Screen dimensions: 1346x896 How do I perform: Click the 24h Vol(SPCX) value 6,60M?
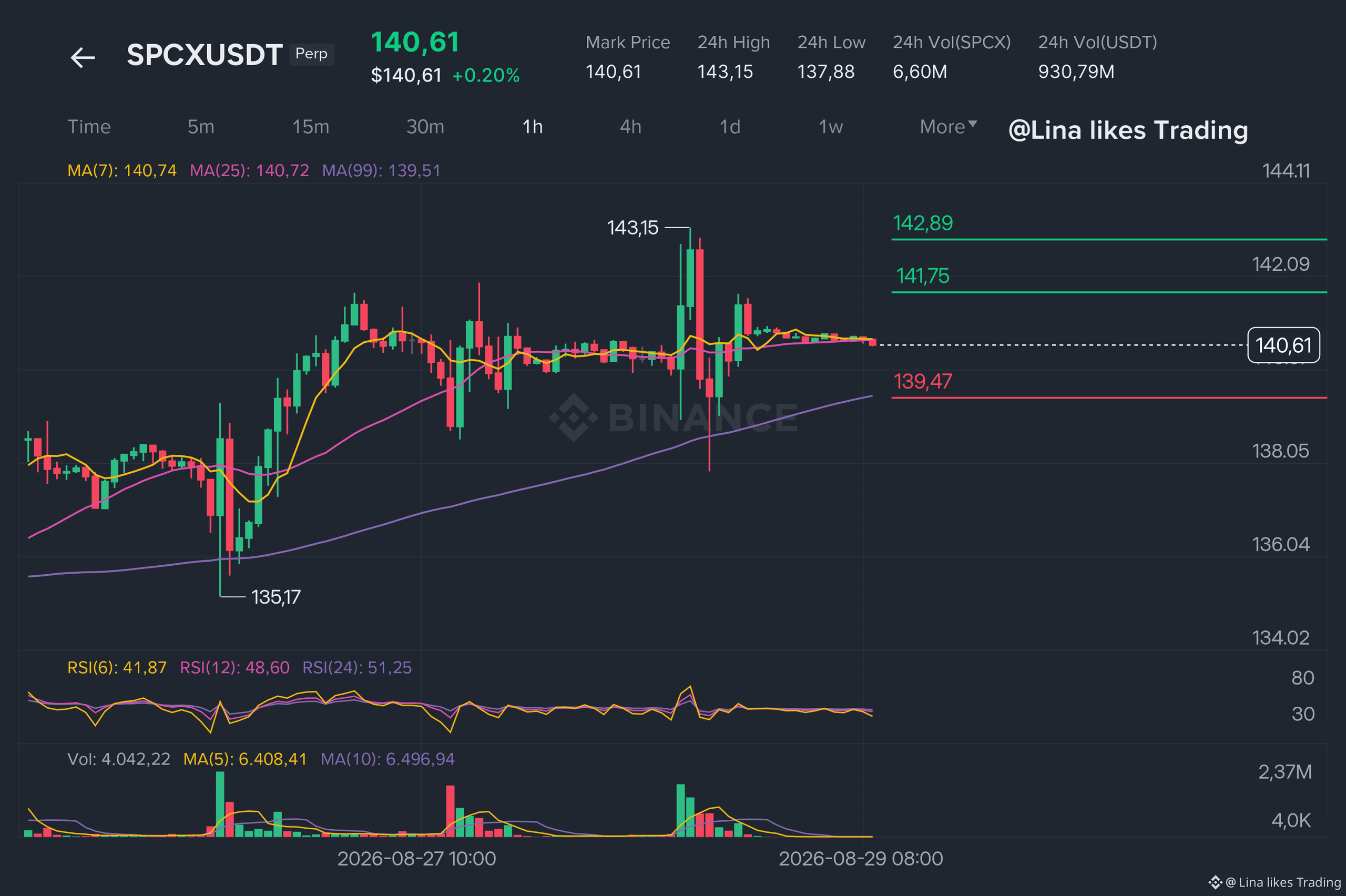(x=920, y=72)
